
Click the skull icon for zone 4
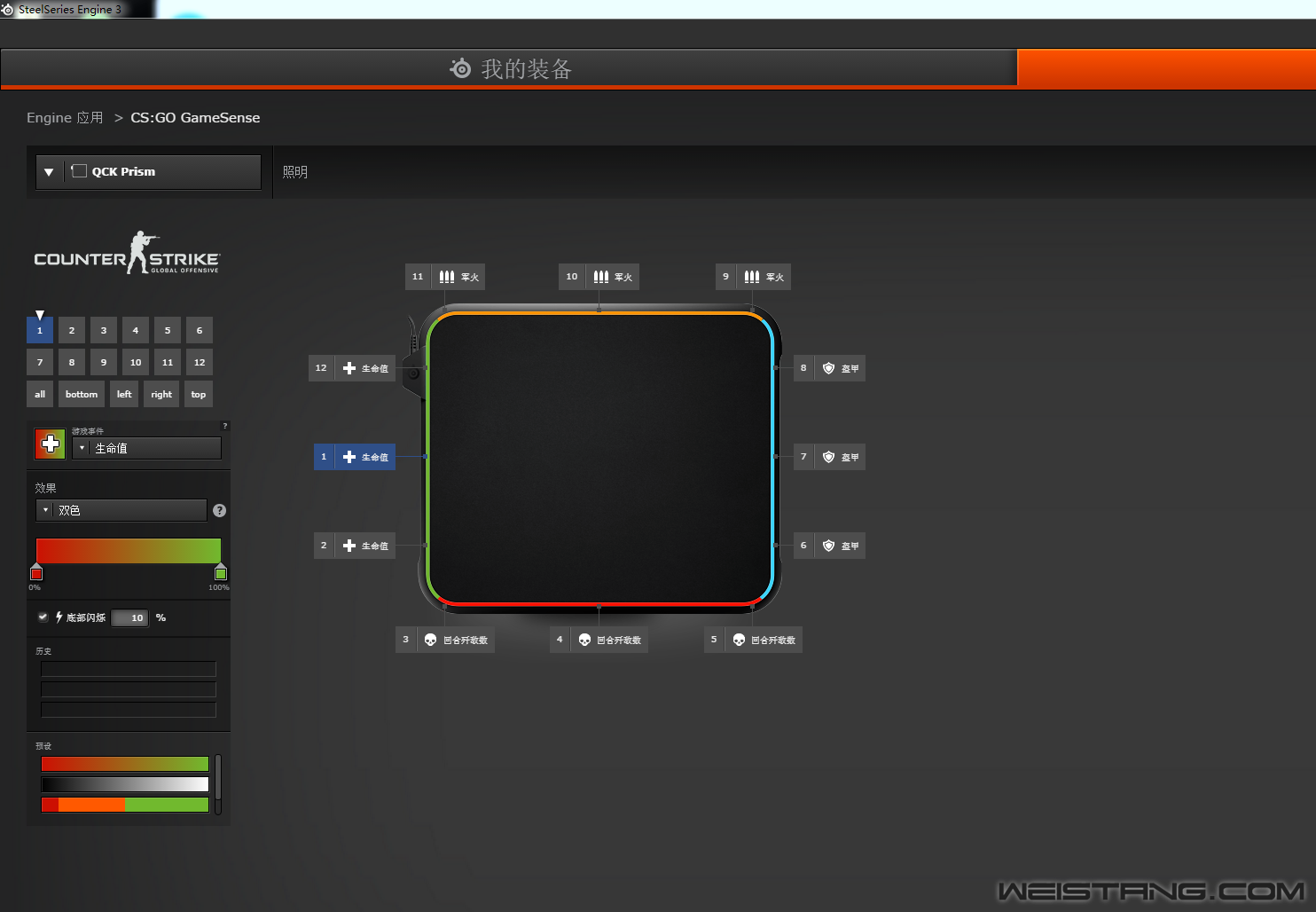click(584, 640)
